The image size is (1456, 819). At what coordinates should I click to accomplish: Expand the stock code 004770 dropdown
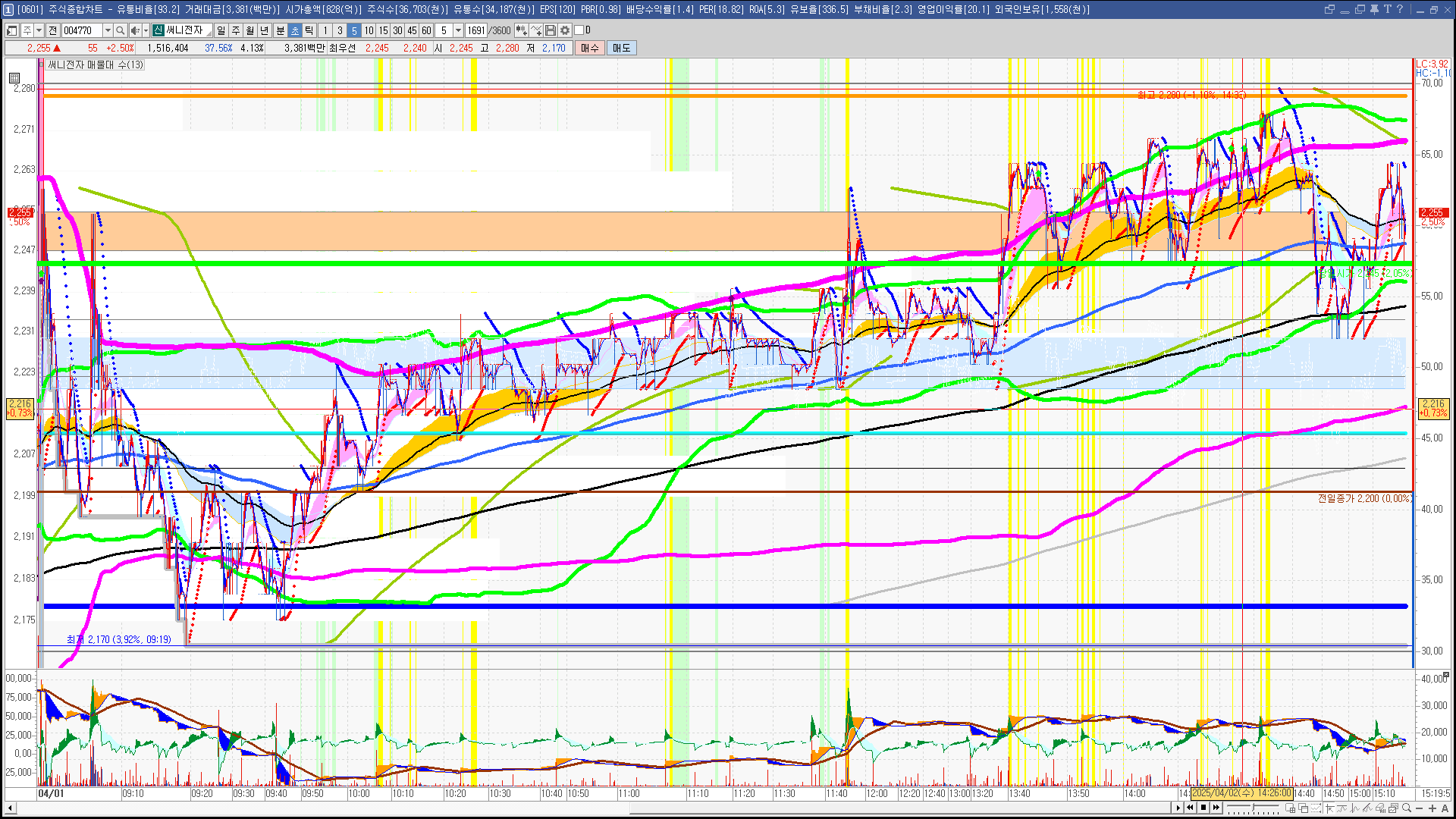(108, 30)
